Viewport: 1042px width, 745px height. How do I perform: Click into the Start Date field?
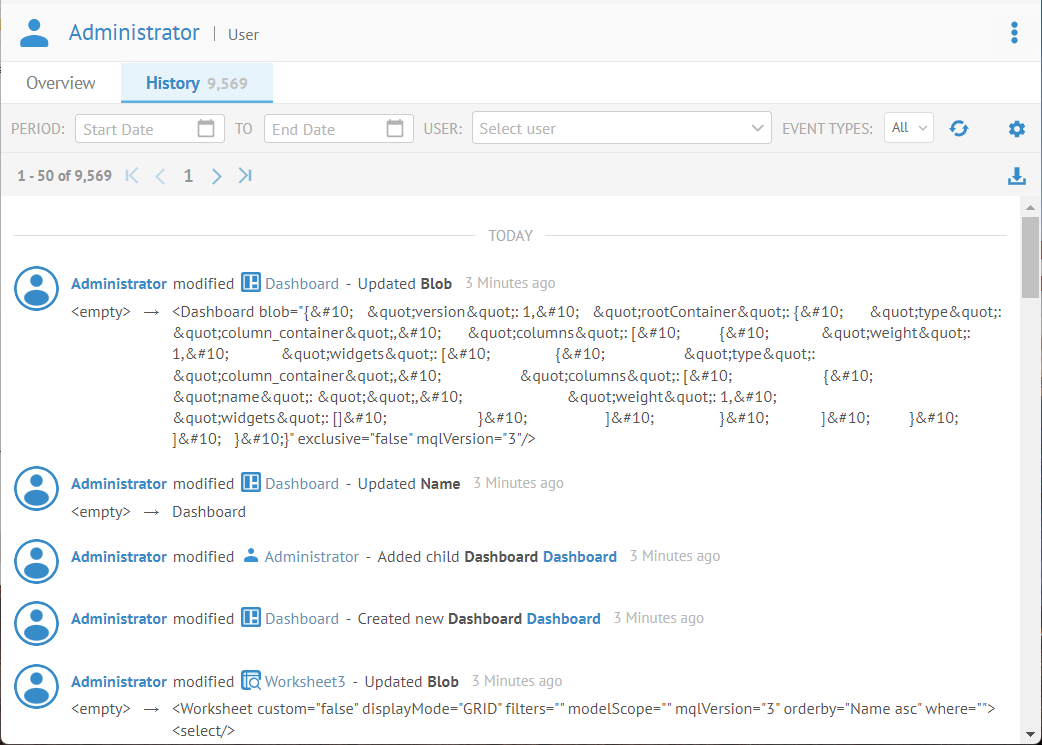tap(135, 129)
